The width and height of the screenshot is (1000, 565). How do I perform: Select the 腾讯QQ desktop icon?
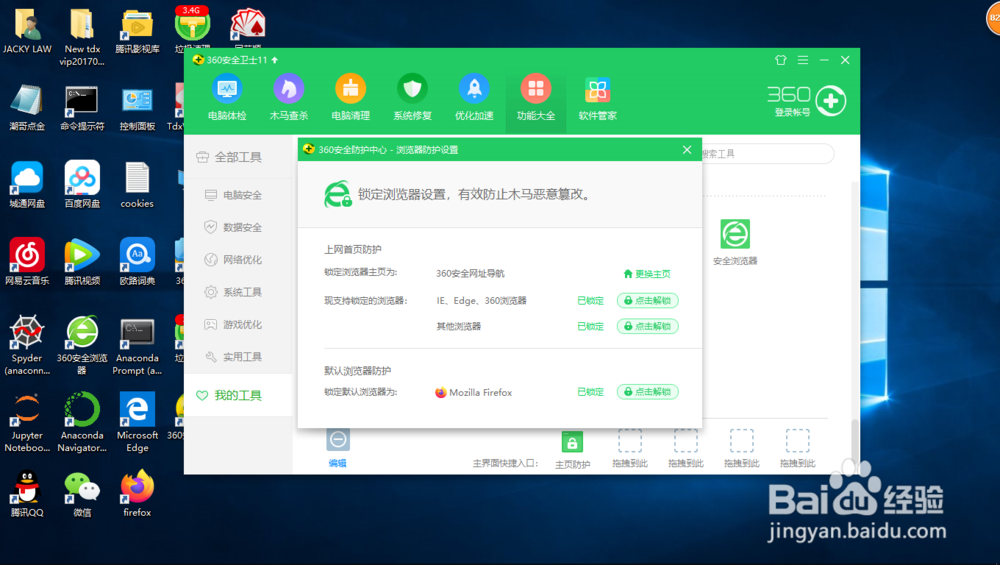27,494
